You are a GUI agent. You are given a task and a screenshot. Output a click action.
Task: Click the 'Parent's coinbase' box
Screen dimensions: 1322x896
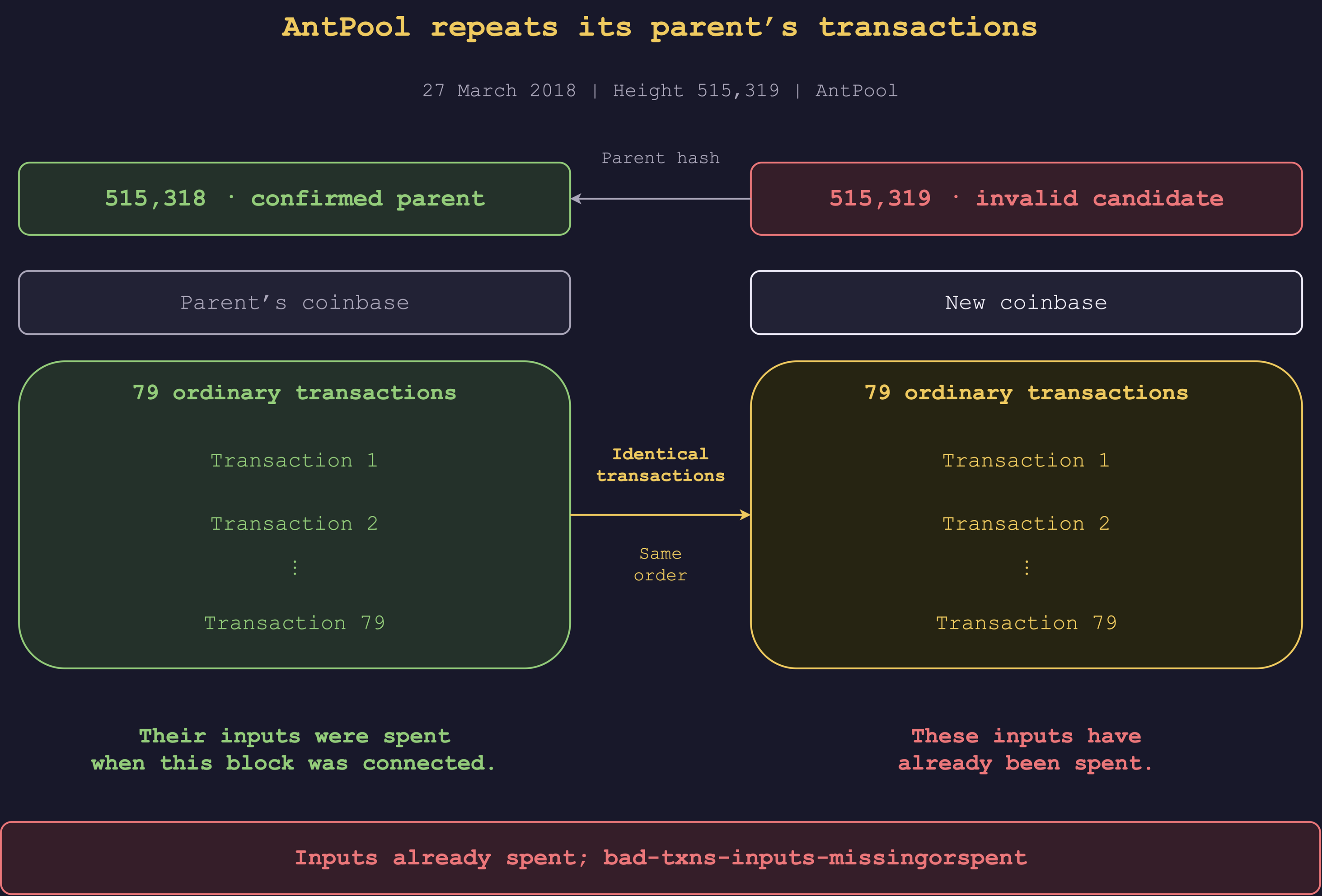295,303
